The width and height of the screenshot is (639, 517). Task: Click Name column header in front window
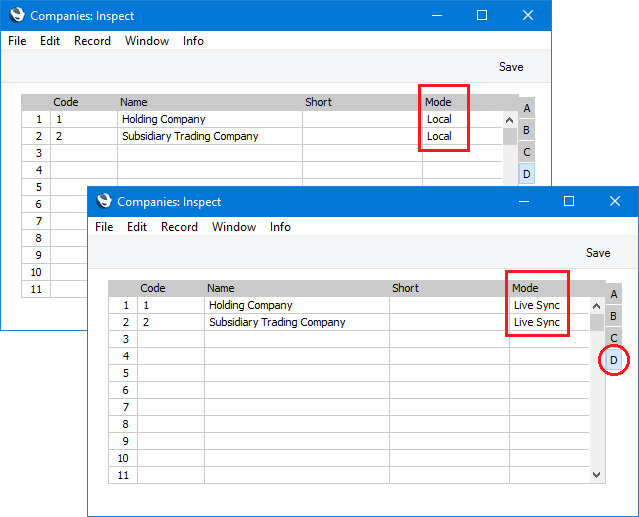click(220, 288)
